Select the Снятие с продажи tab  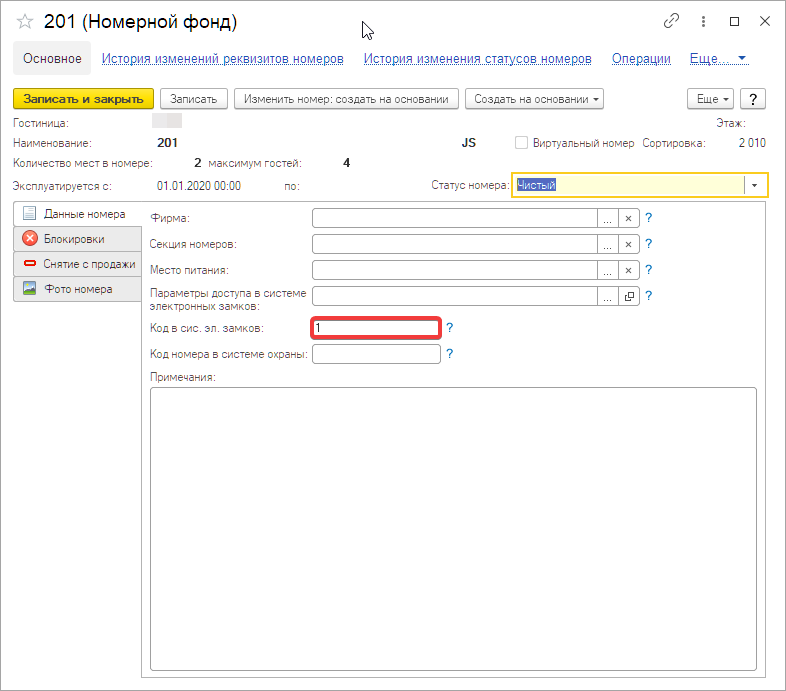(78, 264)
